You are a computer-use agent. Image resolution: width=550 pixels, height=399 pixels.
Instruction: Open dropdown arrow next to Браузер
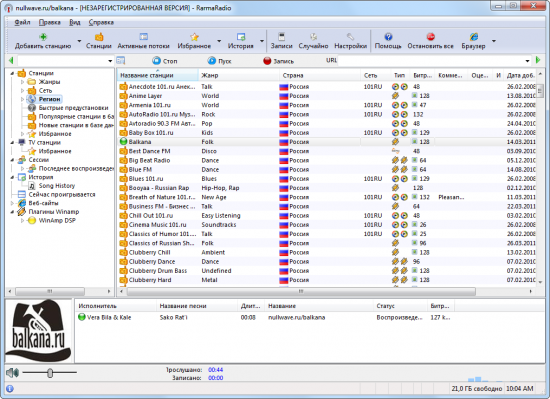[494, 41]
